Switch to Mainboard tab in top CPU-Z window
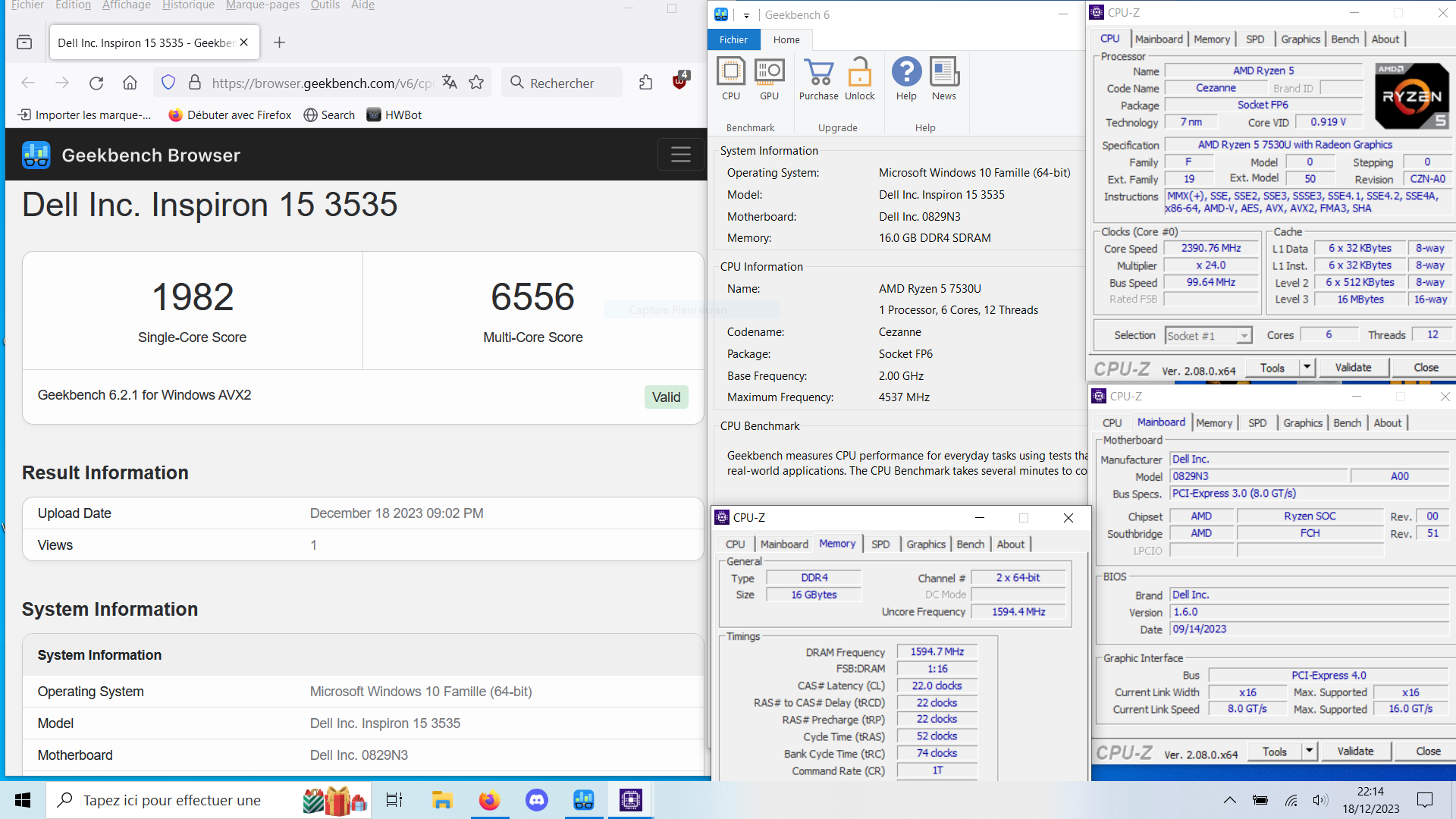Image resolution: width=1456 pixels, height=819 pixels. click(x=1158, y=39)
